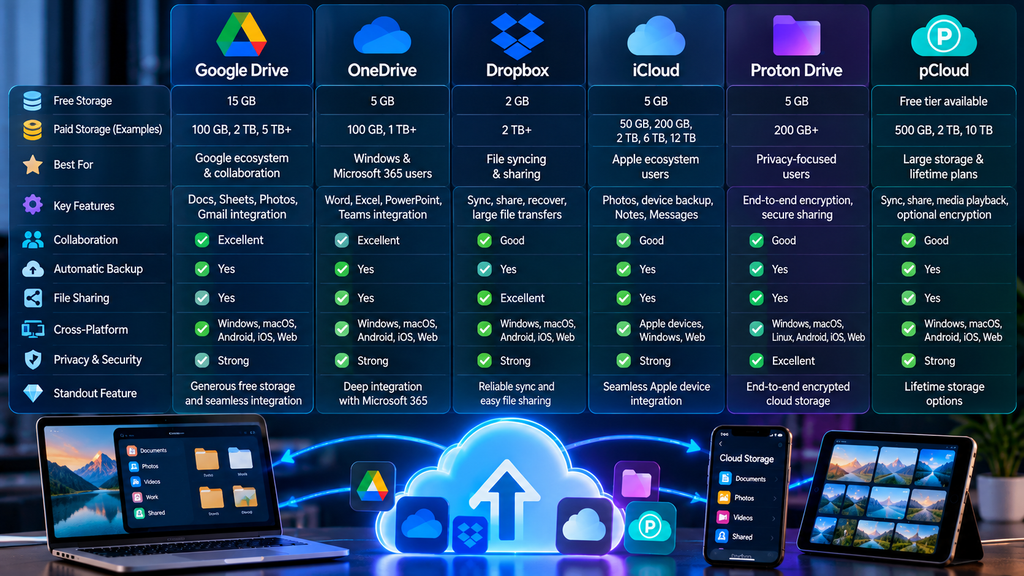Image resolution: width=1024 pixels, height=576 pixels.
Task: Tap the back chevron on the phone
Action: (x=721, y=444)
